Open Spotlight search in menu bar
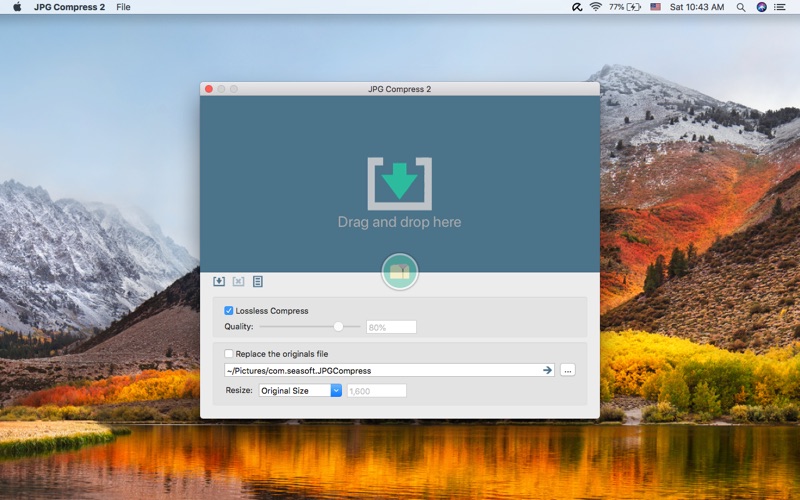Screen dimensions: 800x500 coord(741,7)
